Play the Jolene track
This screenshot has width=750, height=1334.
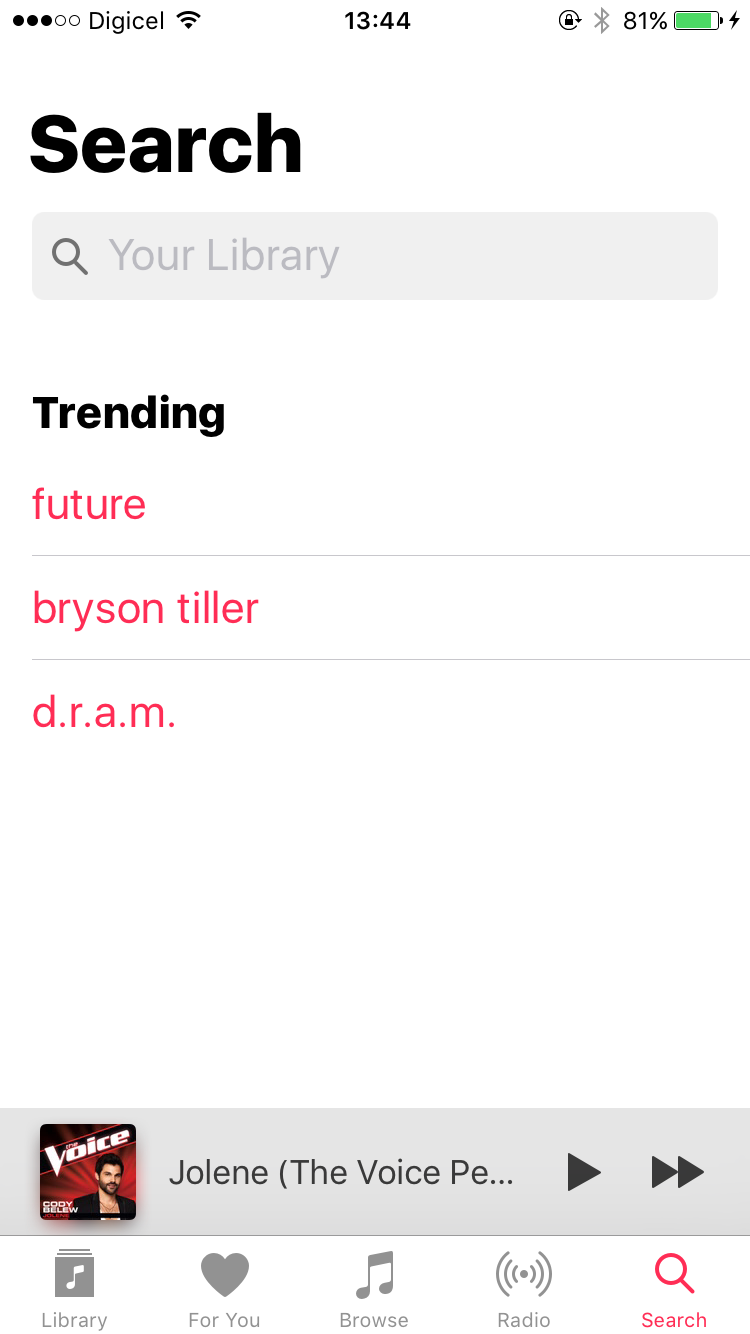coord(584,1172)
